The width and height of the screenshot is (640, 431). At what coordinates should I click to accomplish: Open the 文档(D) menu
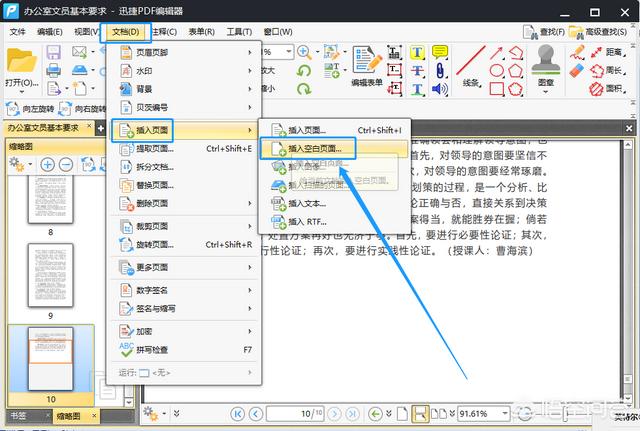(126, 32)
